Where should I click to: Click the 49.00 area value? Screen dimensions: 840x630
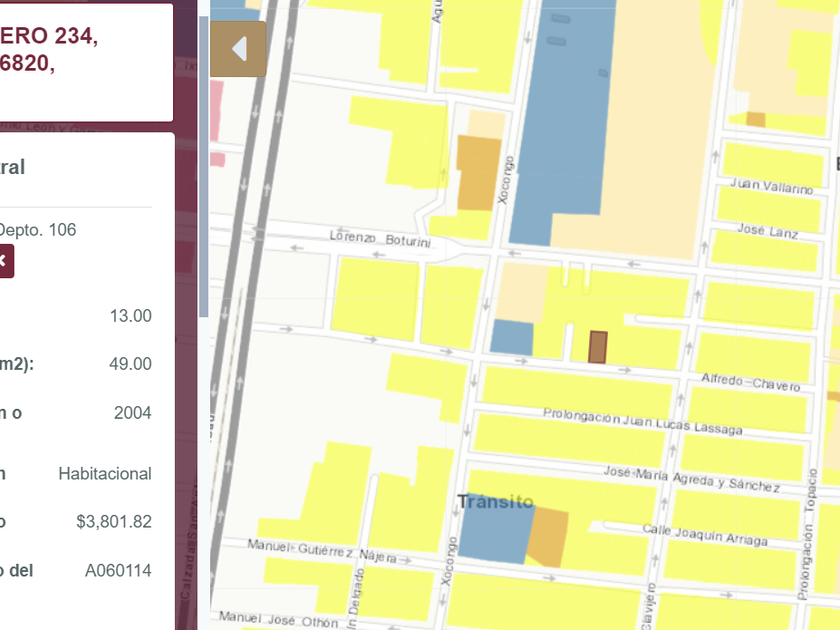click(130, 364)
